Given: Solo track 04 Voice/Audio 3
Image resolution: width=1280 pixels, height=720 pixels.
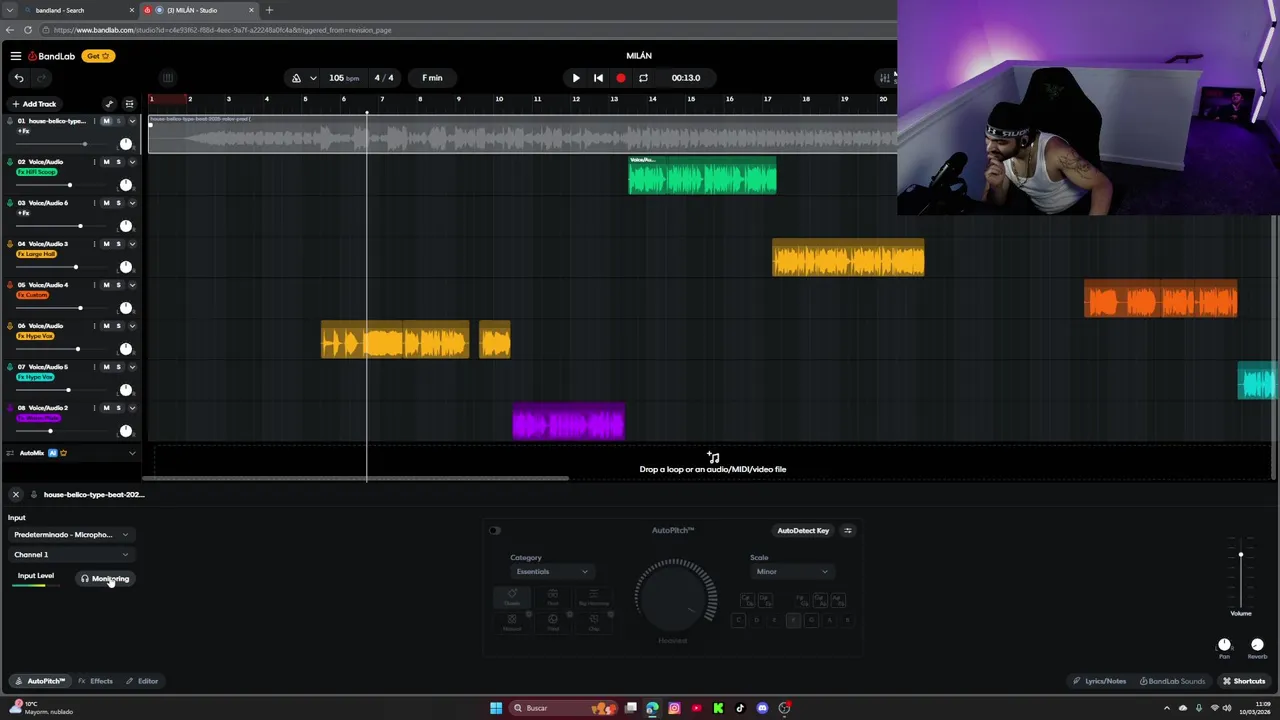Looking at the screenshot, I should tap(118, 244).
